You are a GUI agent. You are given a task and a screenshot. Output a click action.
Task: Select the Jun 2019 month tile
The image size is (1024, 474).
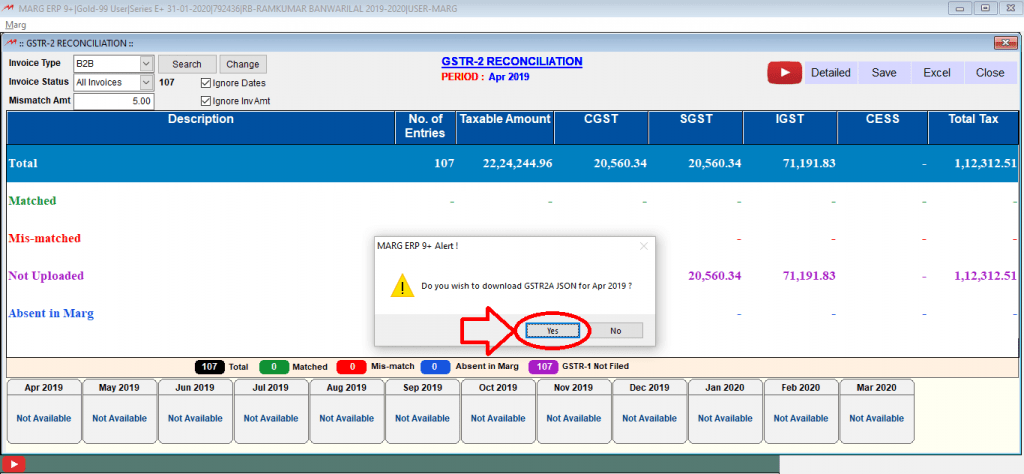click(195, 411)
